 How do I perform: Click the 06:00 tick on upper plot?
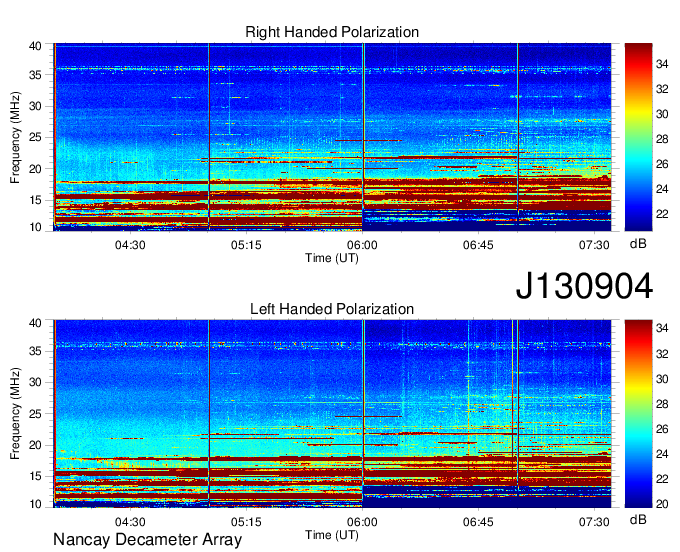click(x=362, y=245)
